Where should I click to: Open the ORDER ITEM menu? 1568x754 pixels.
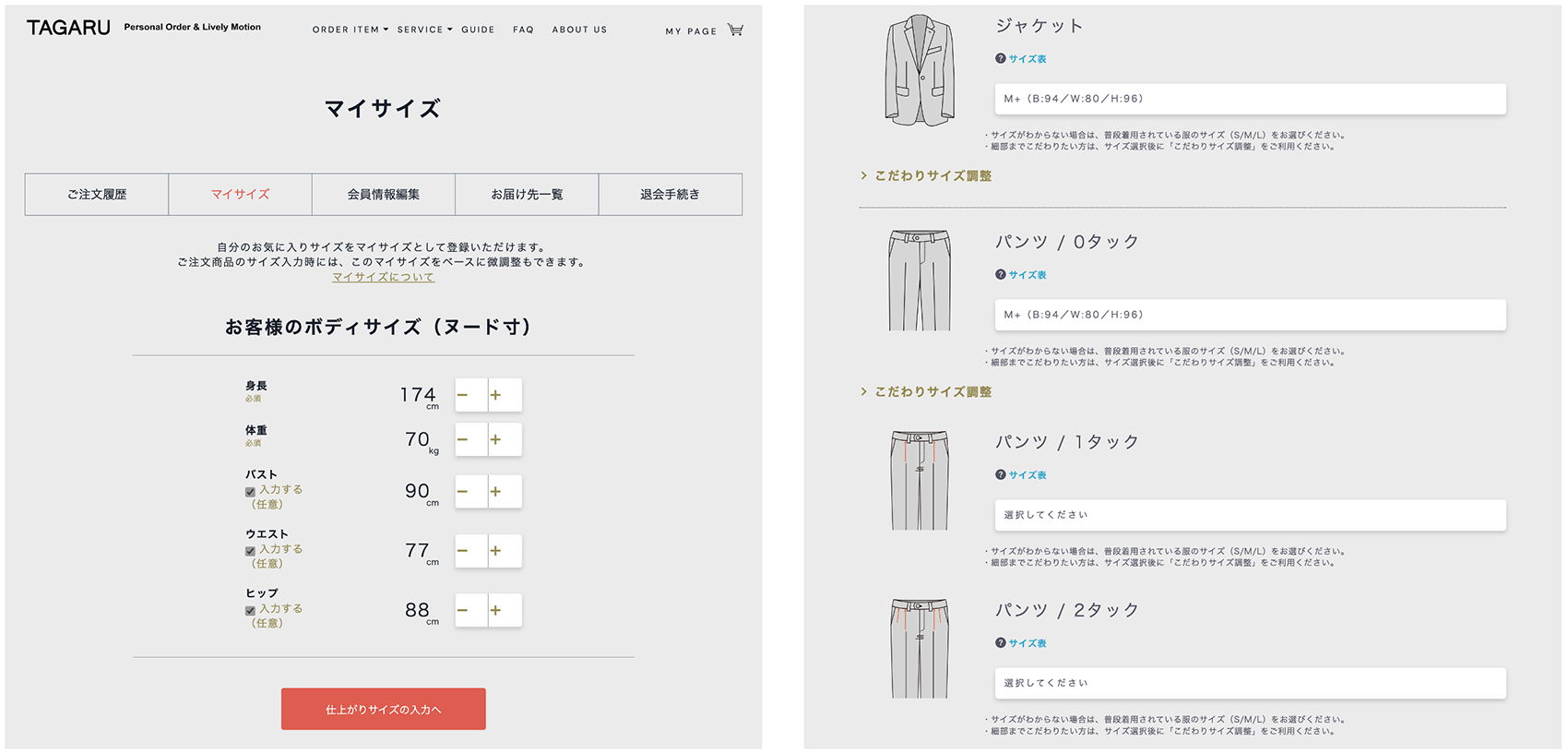(x=350, y=30)
